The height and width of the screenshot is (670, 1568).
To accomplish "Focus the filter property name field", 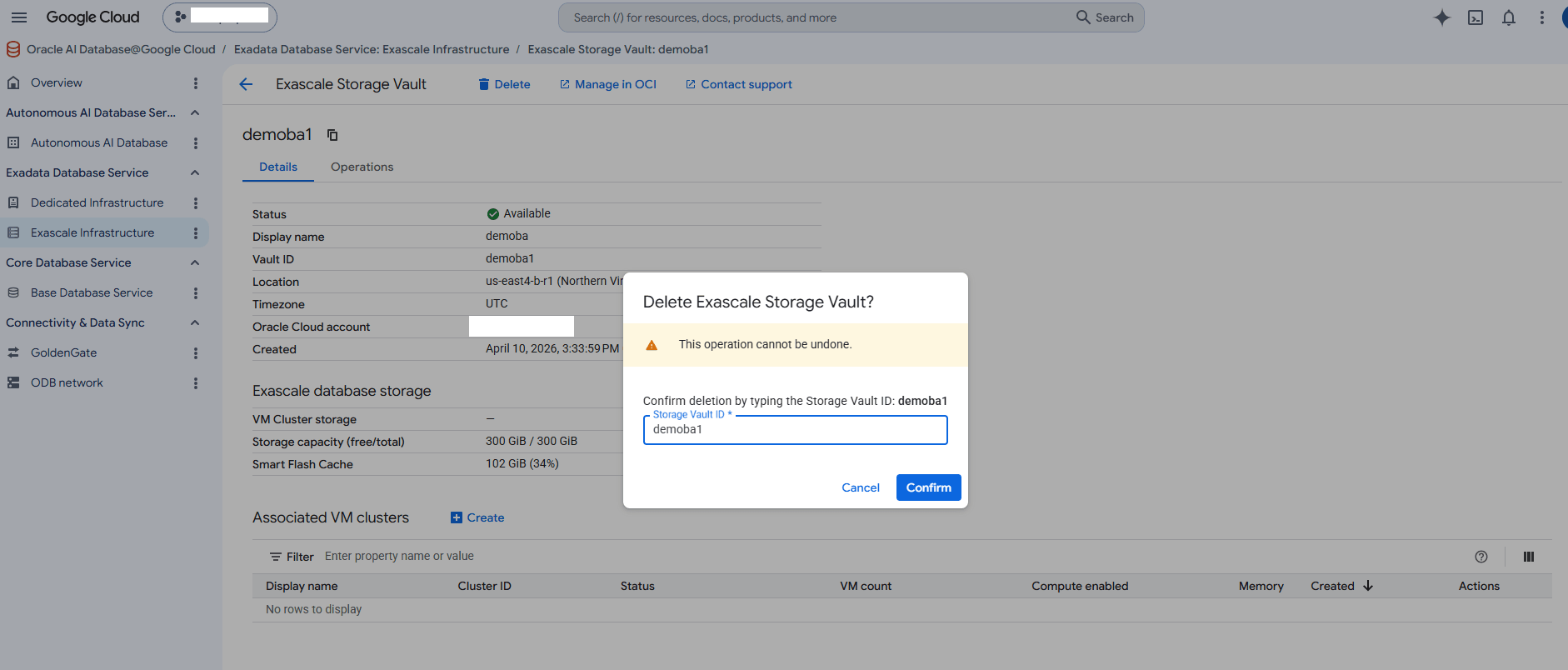I will pyautogui.click(x=400, y=556).
